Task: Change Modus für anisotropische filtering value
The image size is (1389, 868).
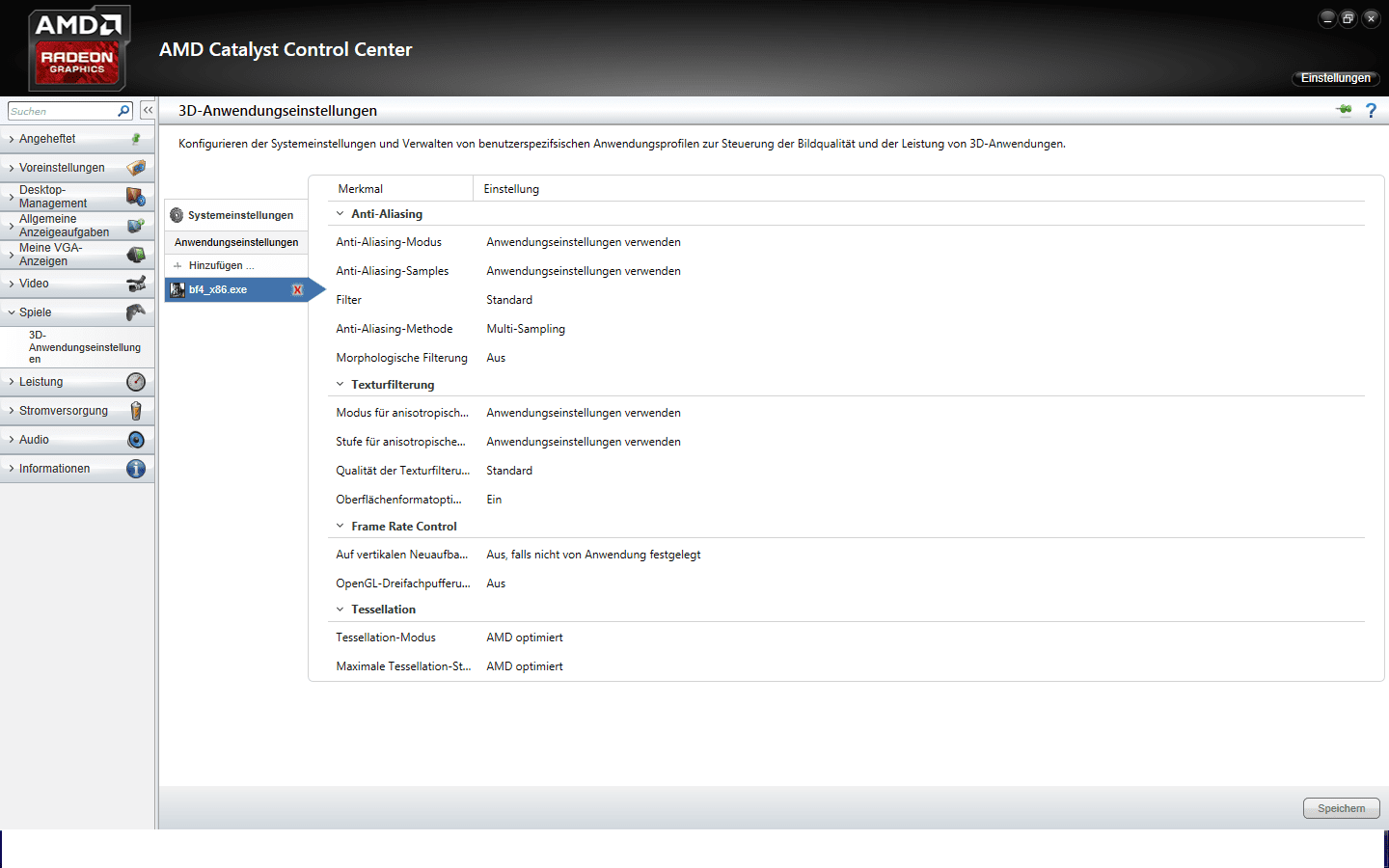Action: point(584,413)
